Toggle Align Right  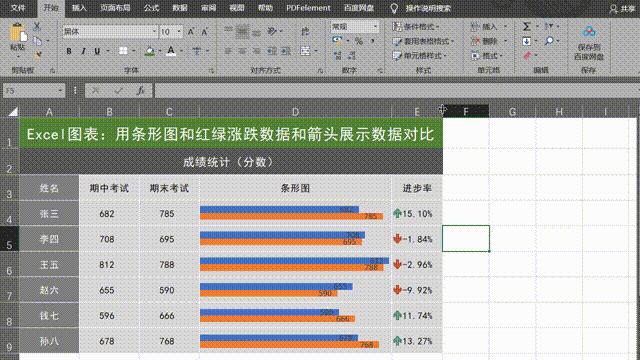coord(257,51)
